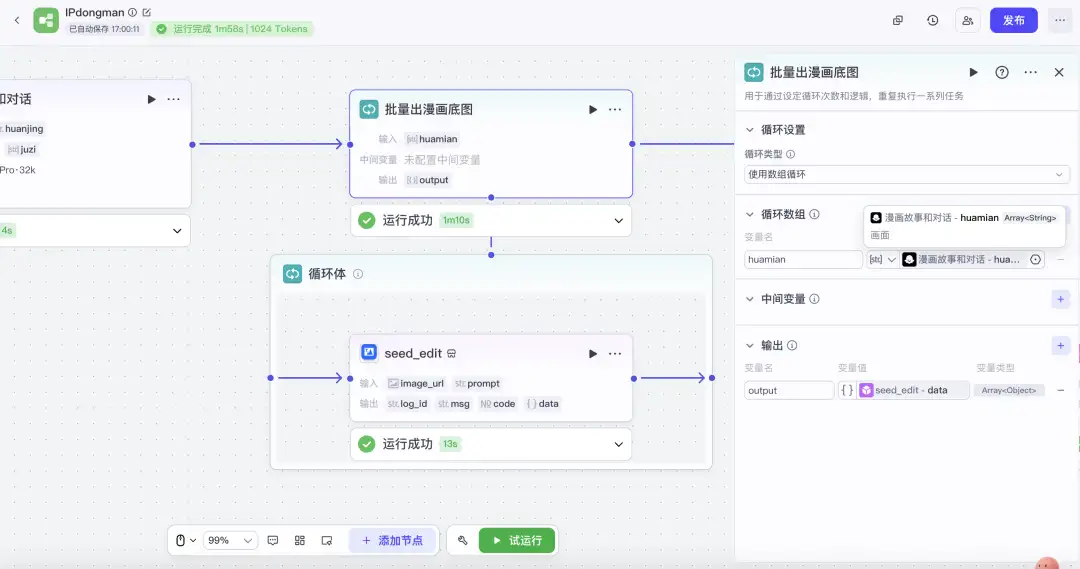The image size is (1080, 569).
Task: Open mouse interaction mode selector
Action: [x=185, y=541]
